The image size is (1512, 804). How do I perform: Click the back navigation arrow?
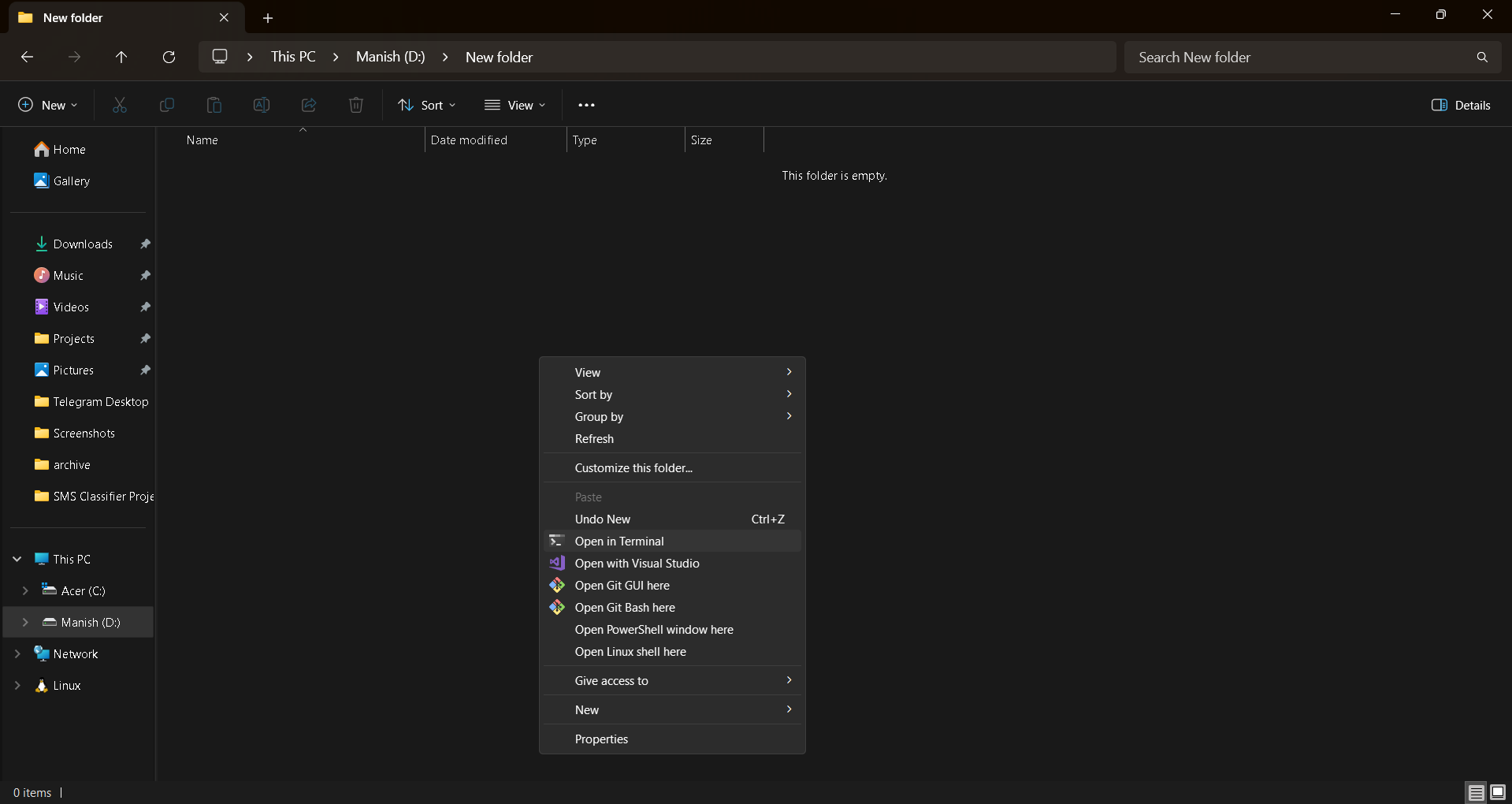click(27, 57)
